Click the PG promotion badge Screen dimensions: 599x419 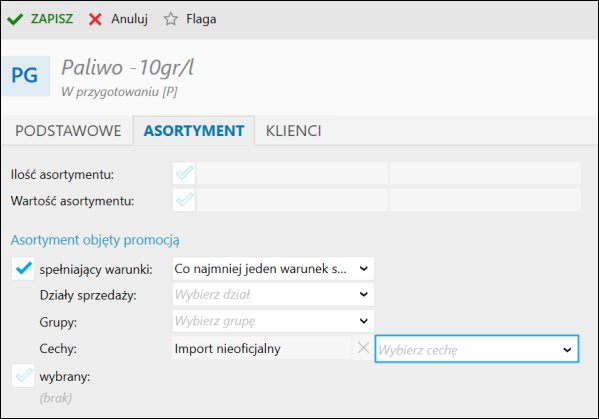pos(25,76)
